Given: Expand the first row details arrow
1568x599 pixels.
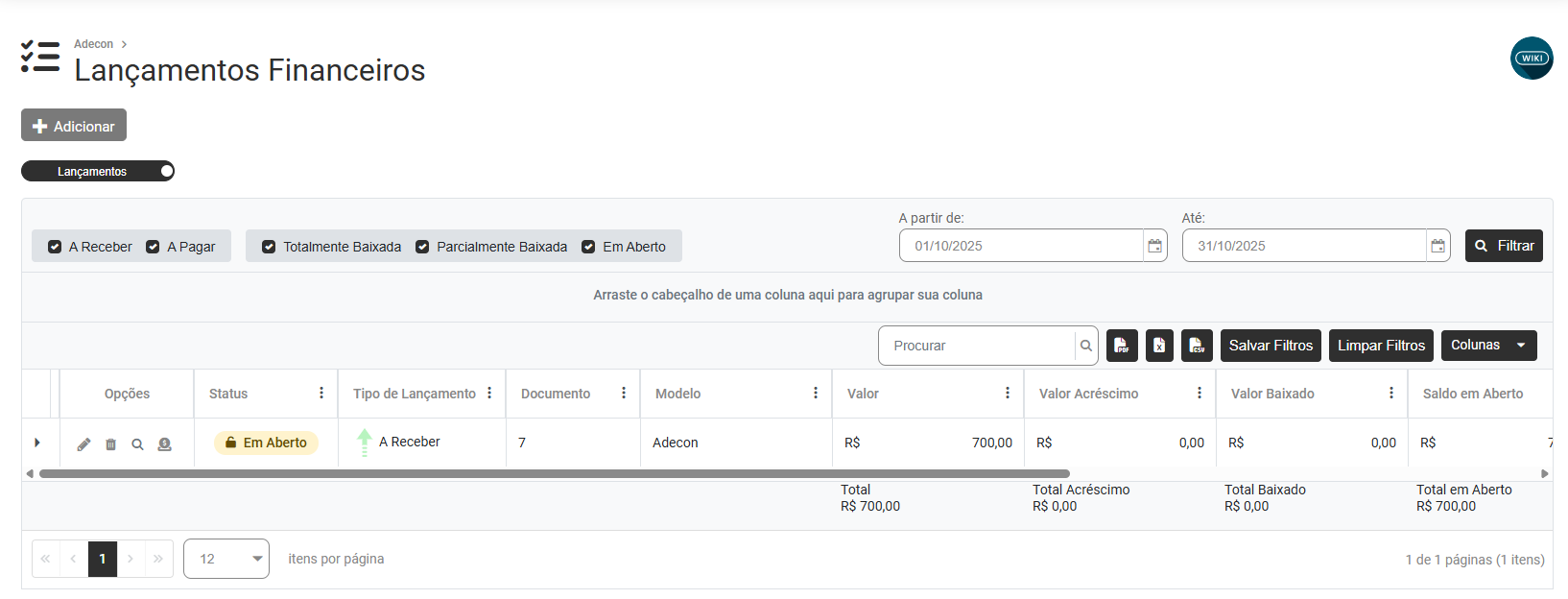Looking at the screenshot, I should click(x=37, y=443).
